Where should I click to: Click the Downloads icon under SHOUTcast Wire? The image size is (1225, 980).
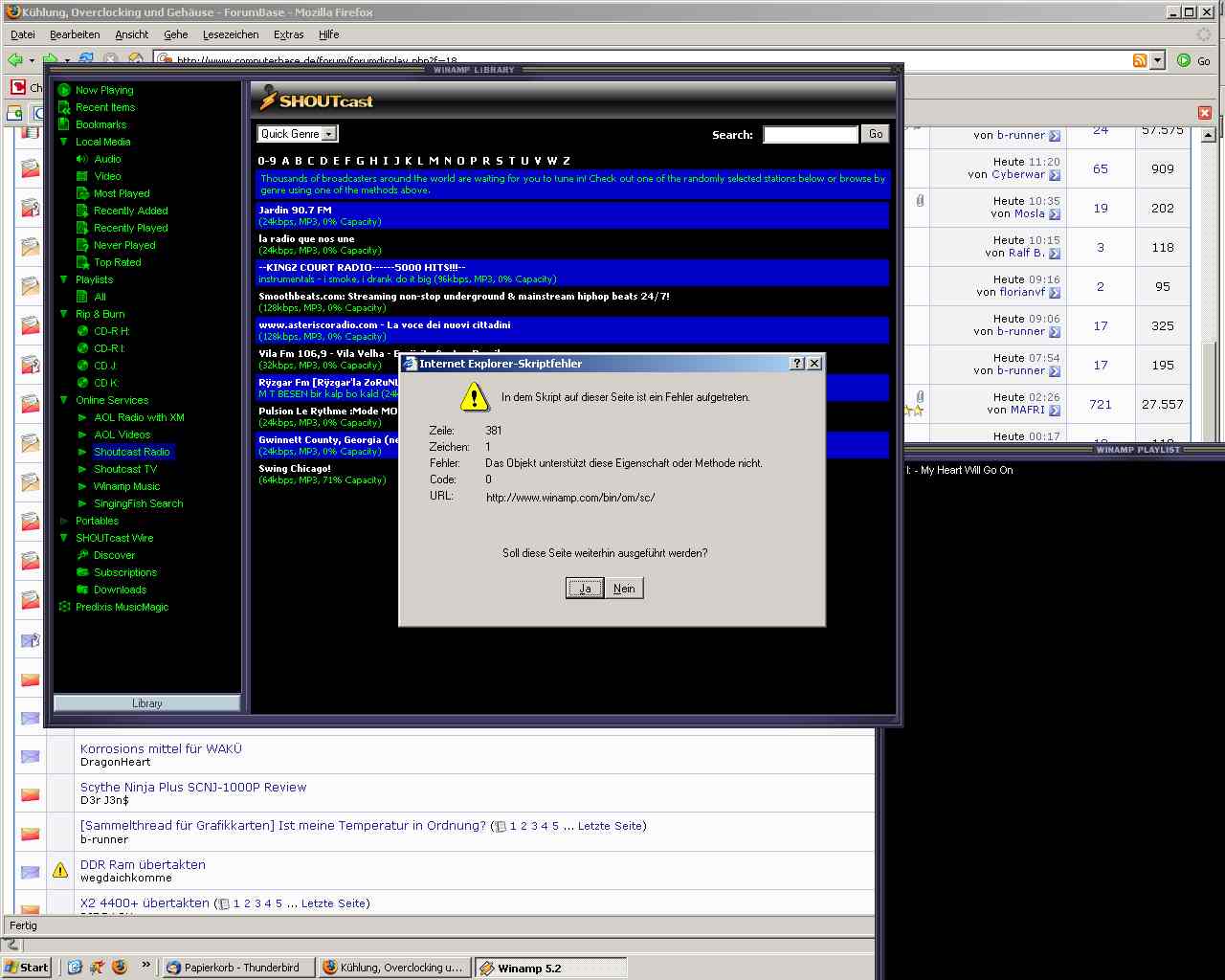tap(82, 590)
